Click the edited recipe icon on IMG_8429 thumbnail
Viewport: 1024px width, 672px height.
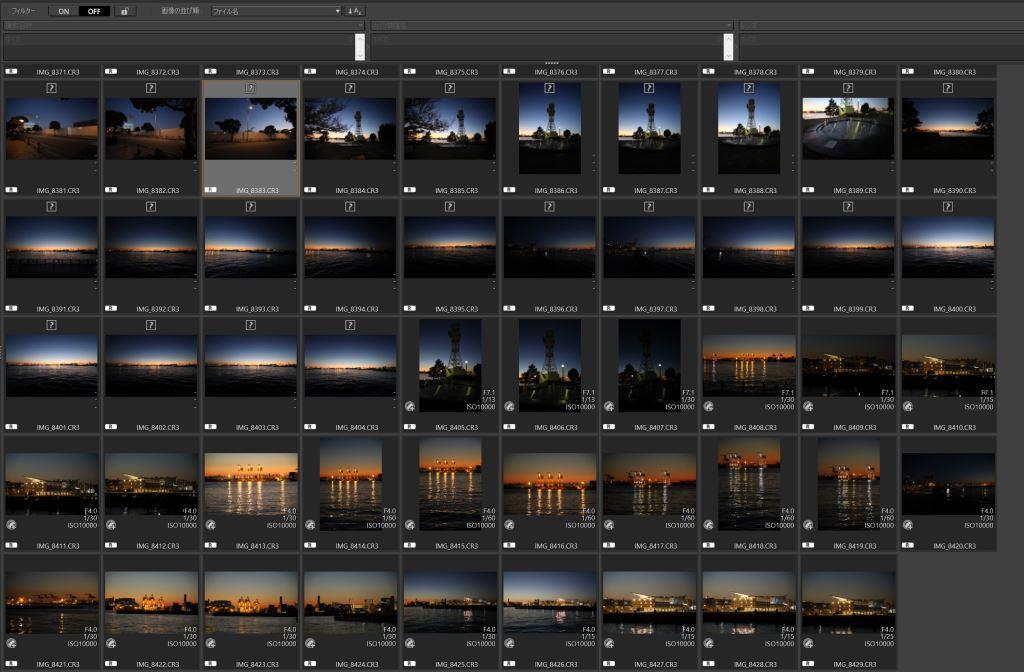coord(807,643)
